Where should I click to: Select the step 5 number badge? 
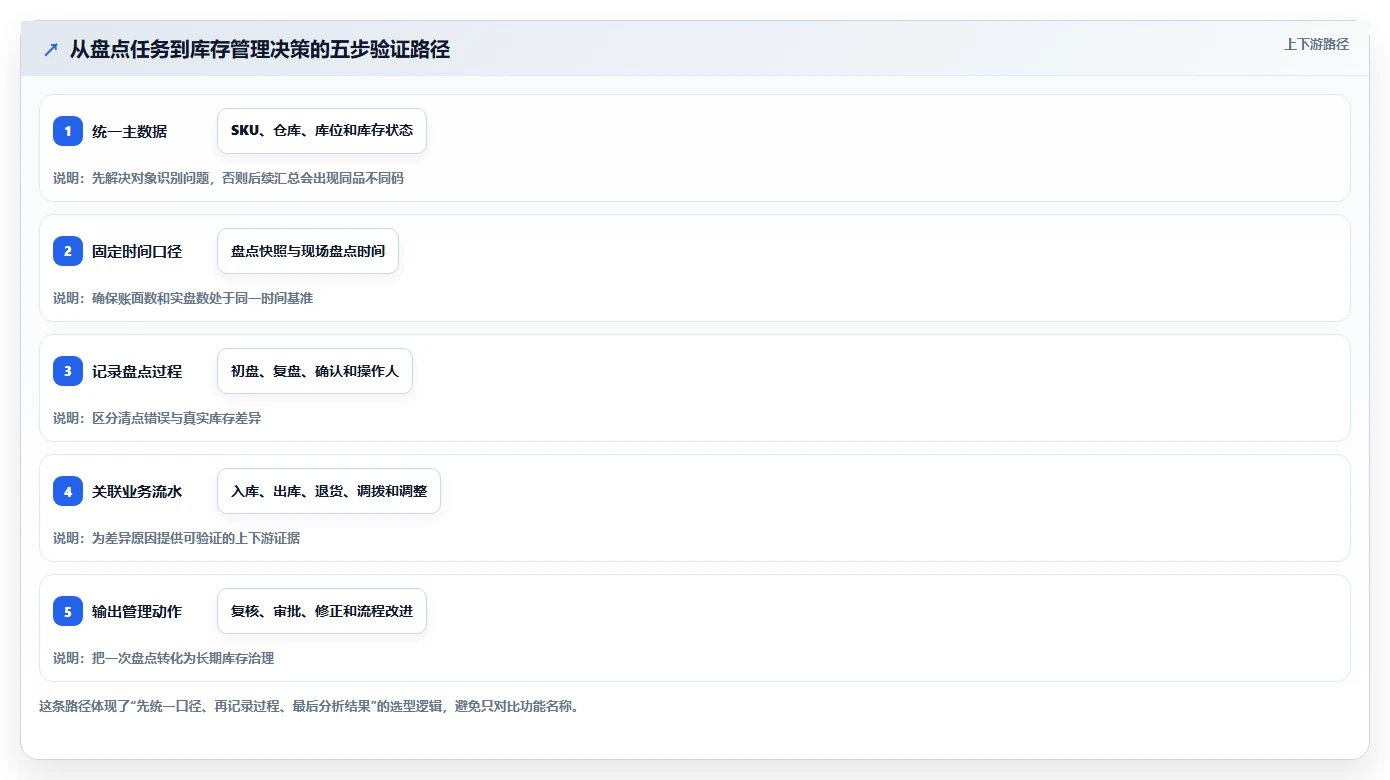tap(68, 611)
